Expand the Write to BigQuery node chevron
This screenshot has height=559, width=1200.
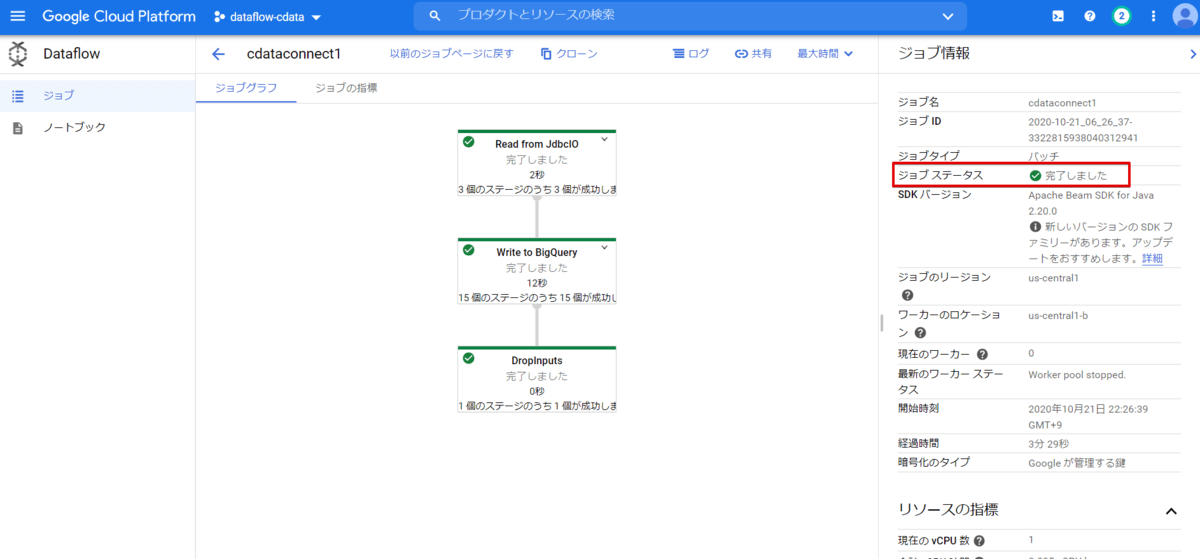(x=604, y=248)
